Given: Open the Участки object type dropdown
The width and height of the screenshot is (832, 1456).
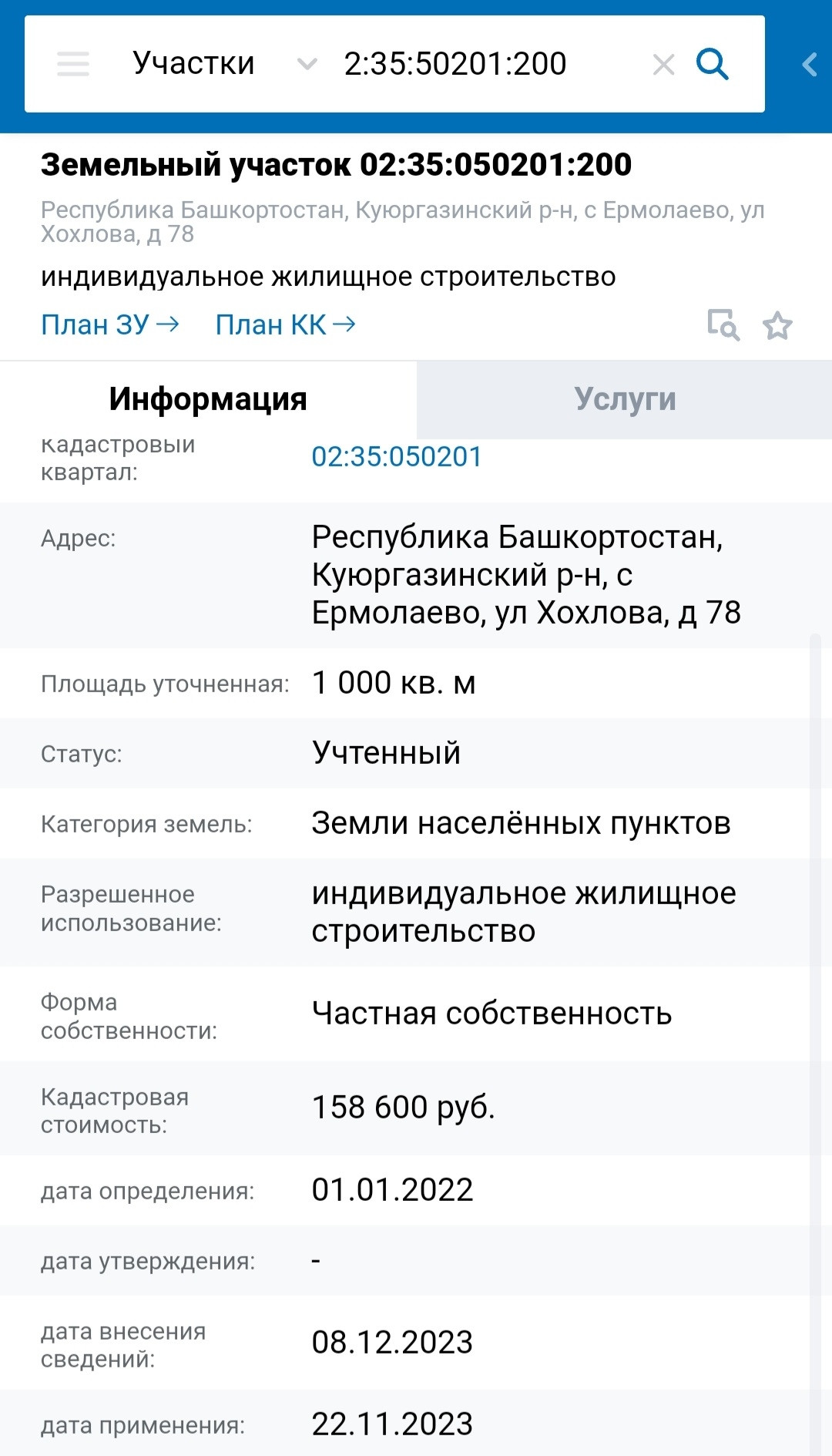Looking at the screenshot, I should click(193, 64).
